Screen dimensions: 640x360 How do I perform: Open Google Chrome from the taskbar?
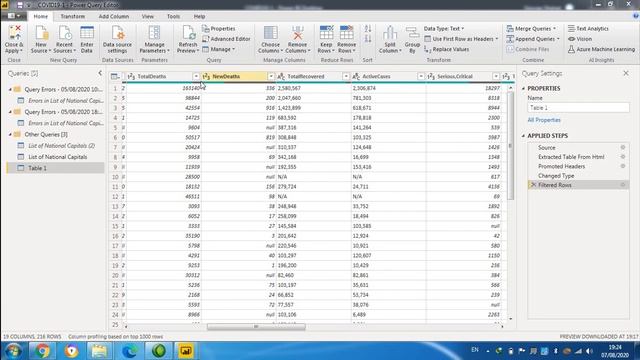[x=42, y=351]
